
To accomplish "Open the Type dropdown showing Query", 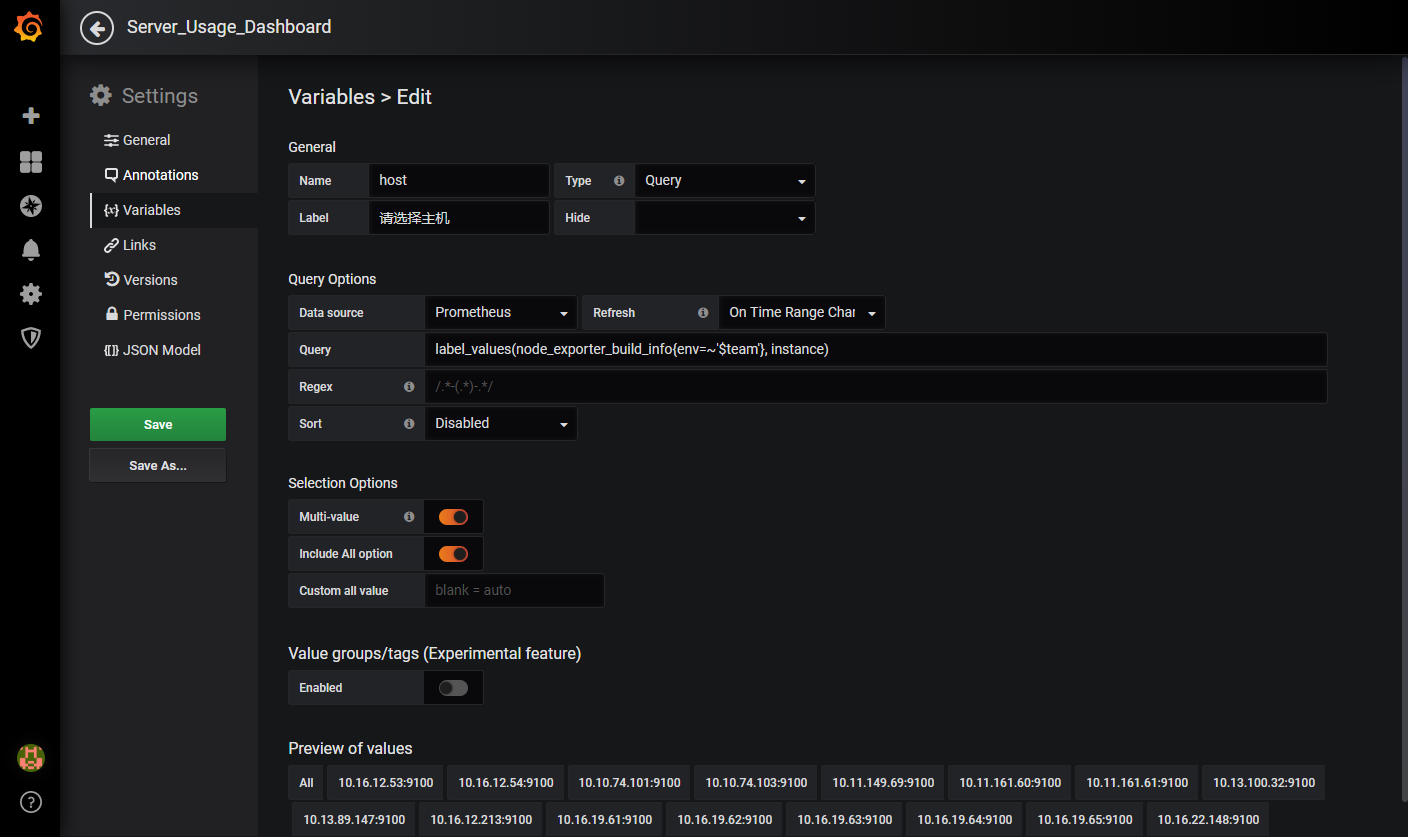I will tap(724, 181).
